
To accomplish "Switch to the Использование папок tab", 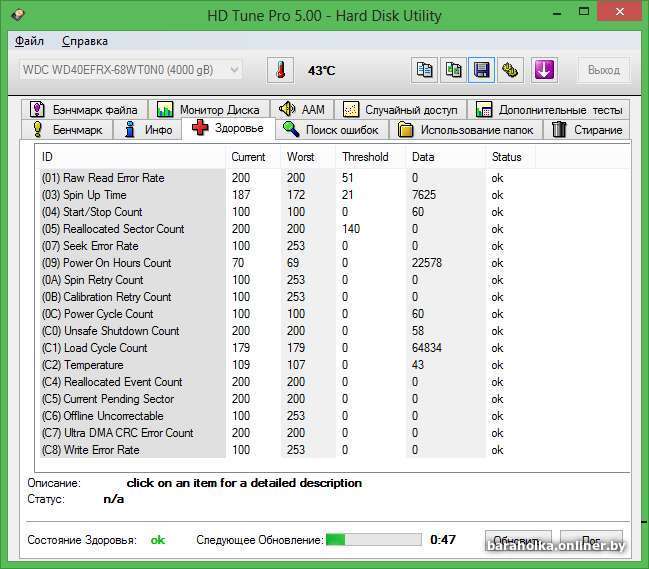I will coord(466,130).
